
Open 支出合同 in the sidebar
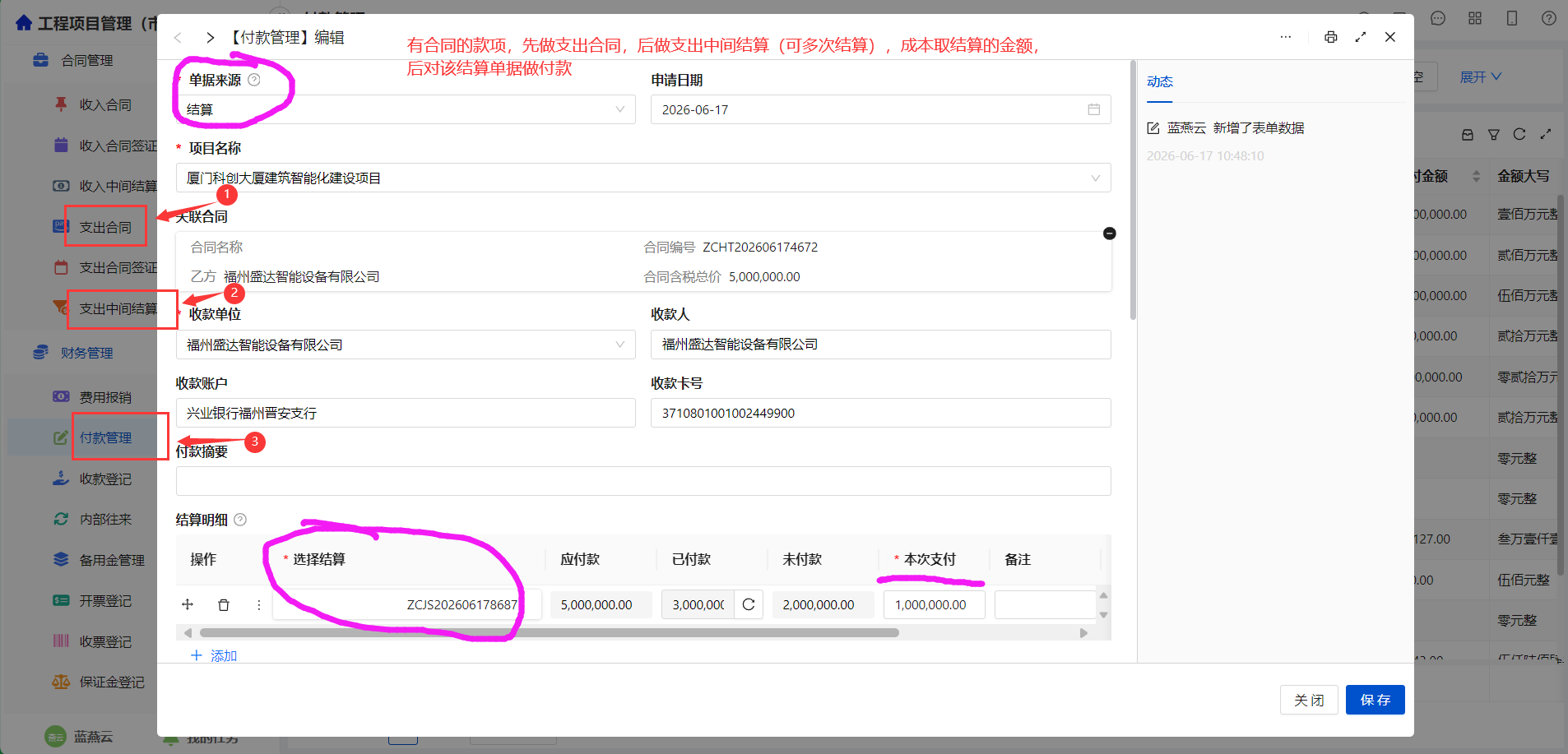pyautogui.click(x=105, y=227)
